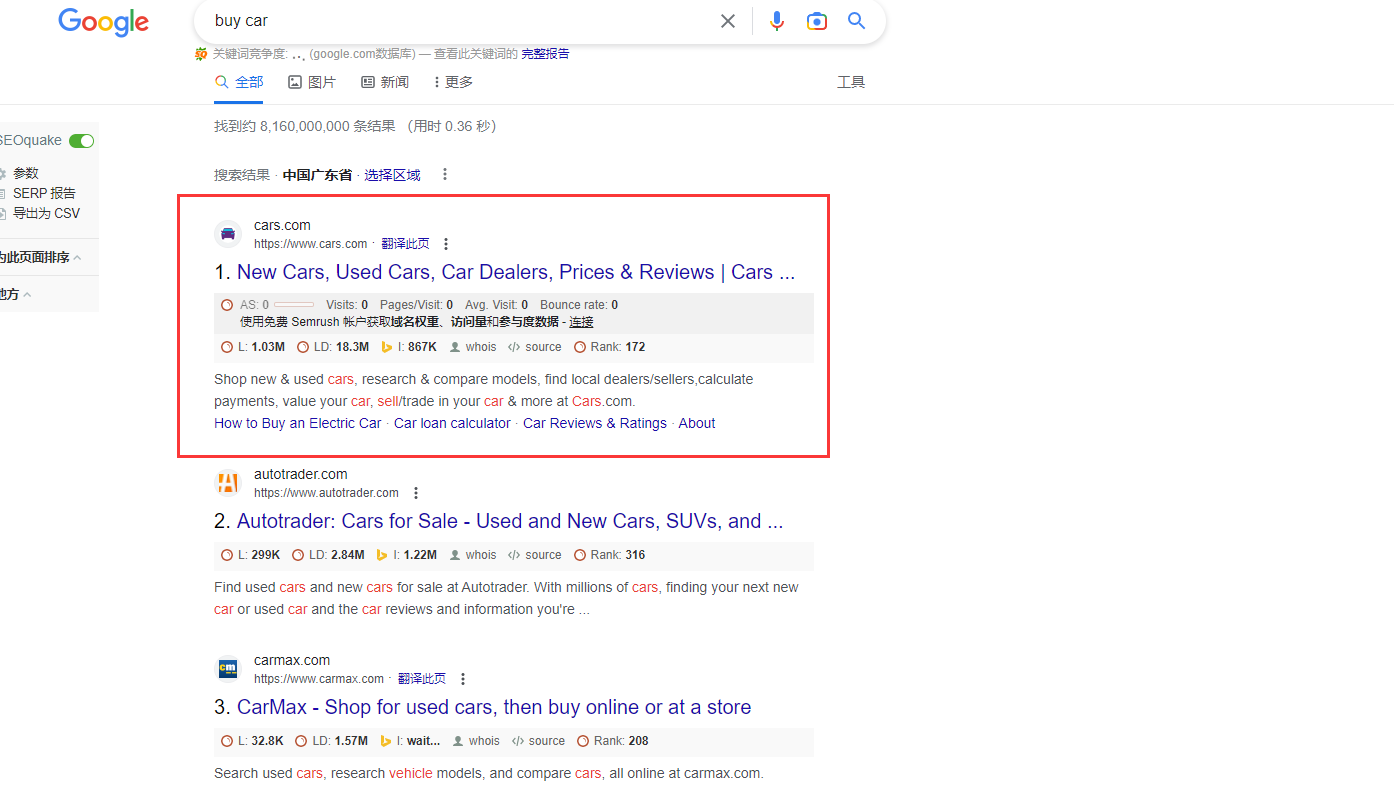Click Rank: 316 metric for autotrader

[610, 555]
